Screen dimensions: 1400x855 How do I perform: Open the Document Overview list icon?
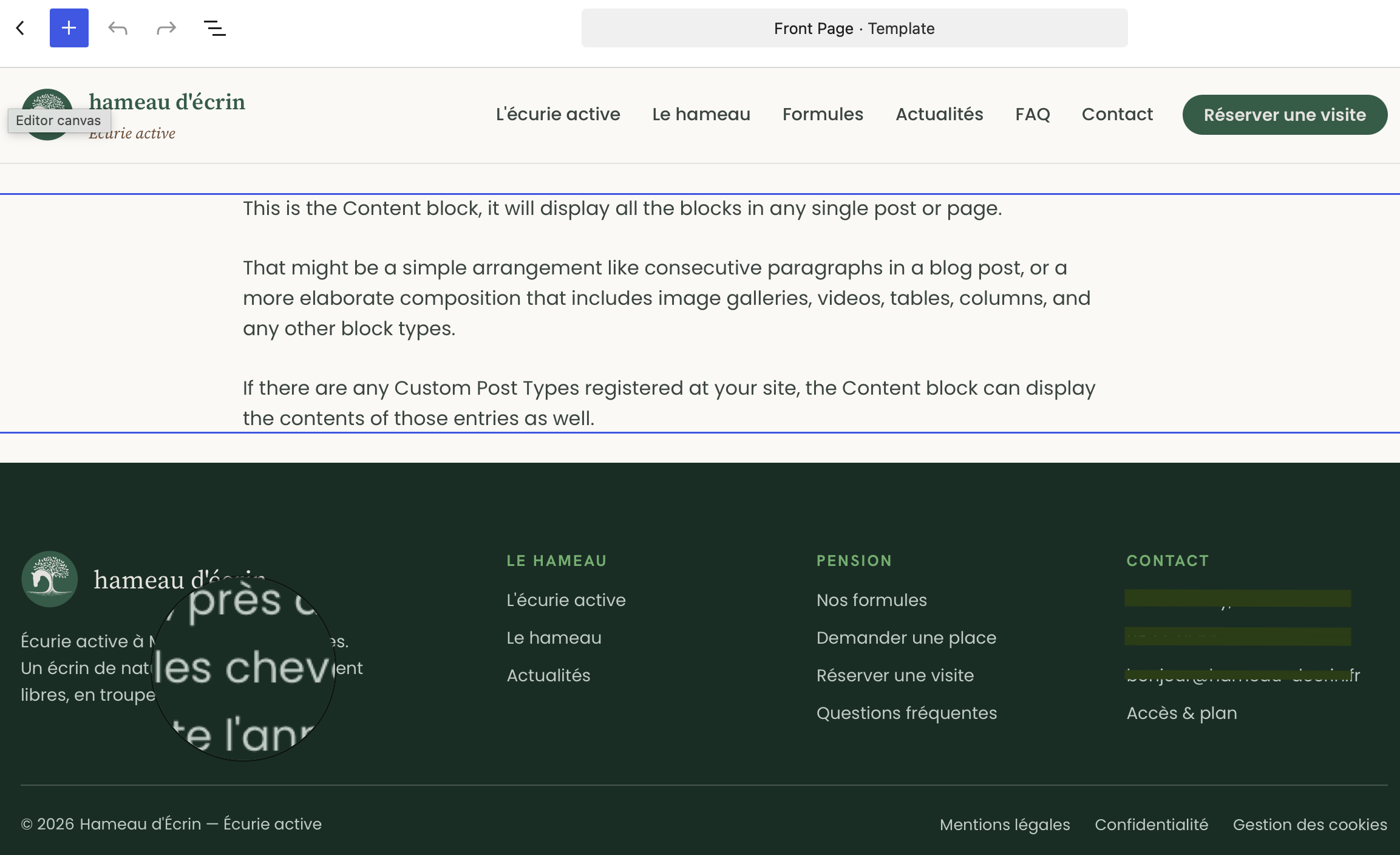[x=215, y=28]
